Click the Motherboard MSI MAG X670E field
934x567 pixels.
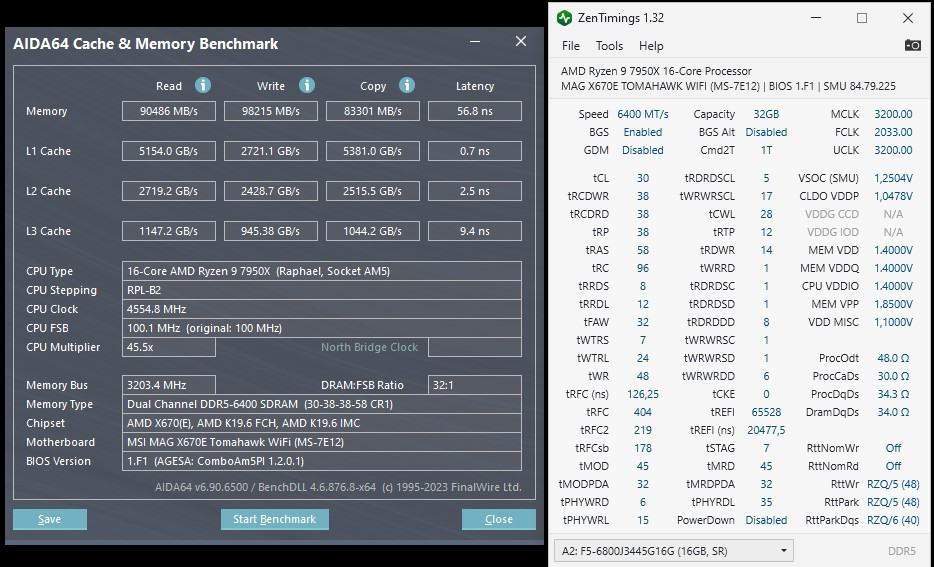click(322, 442)
